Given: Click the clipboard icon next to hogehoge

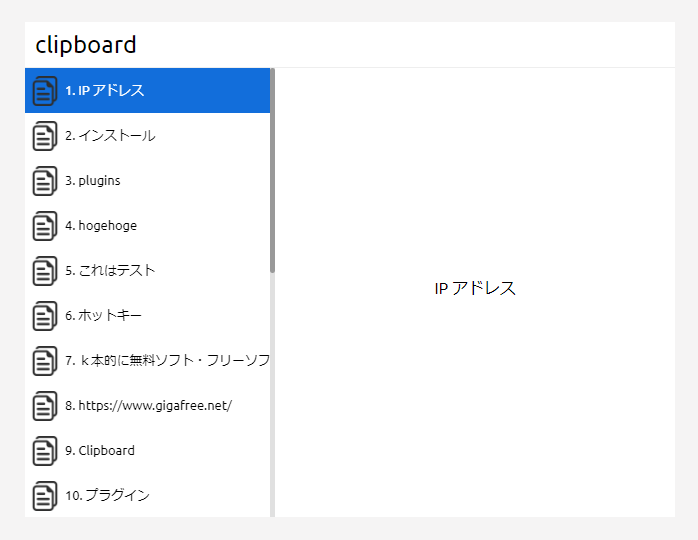Looking at the screenshot, I should pyautogui.click(x=45, y=226).
